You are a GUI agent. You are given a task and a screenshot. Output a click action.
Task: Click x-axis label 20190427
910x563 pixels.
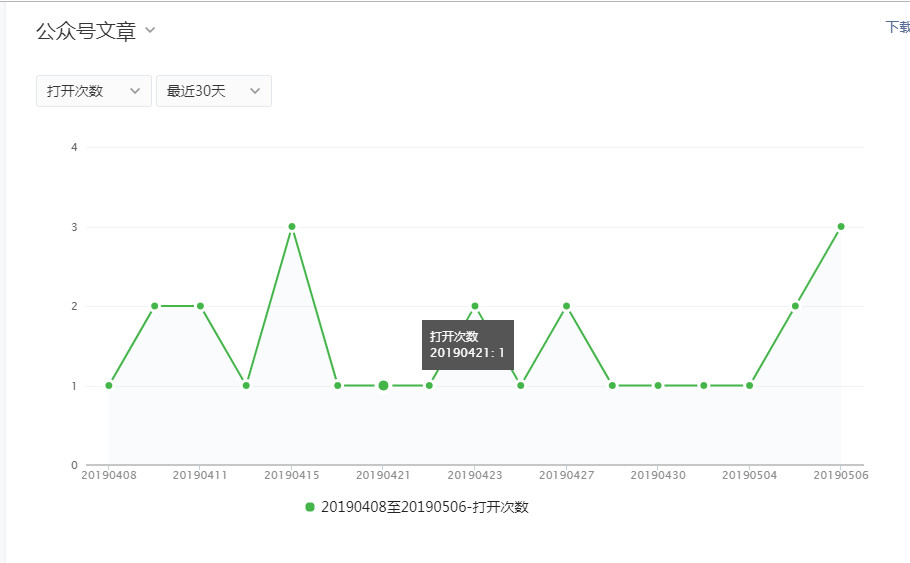566,475
